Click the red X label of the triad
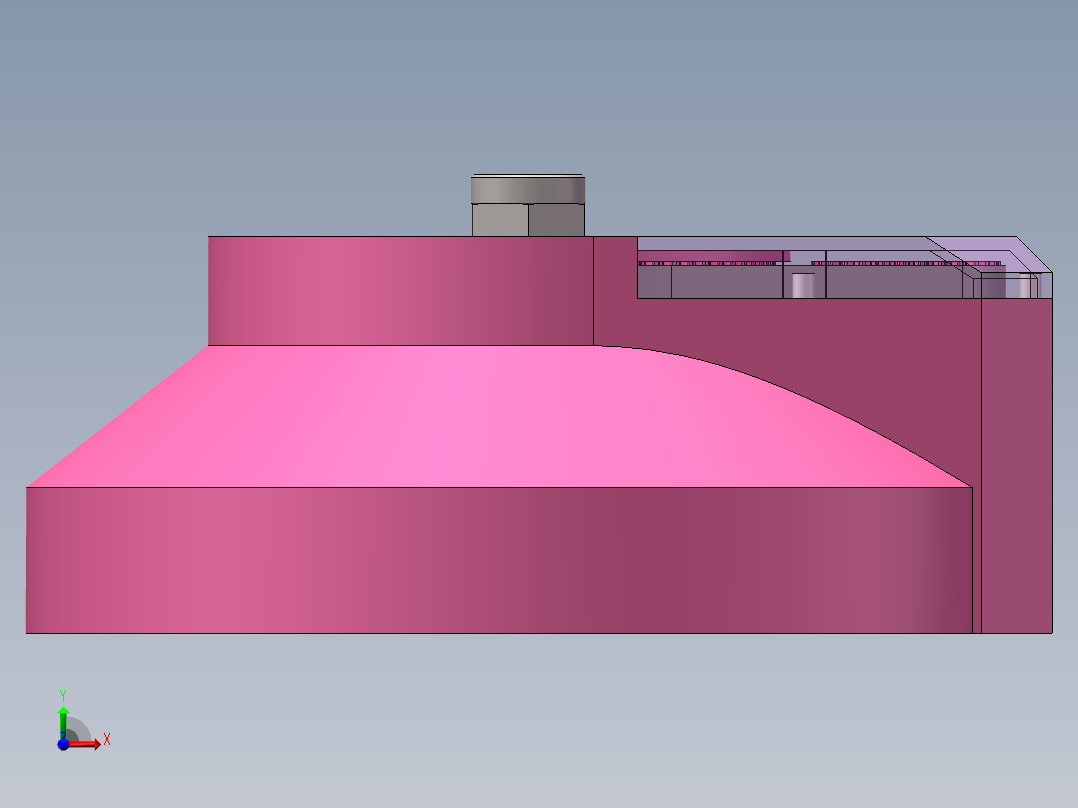The width and height of the screenshot is (1078, 808). point(106,740)
